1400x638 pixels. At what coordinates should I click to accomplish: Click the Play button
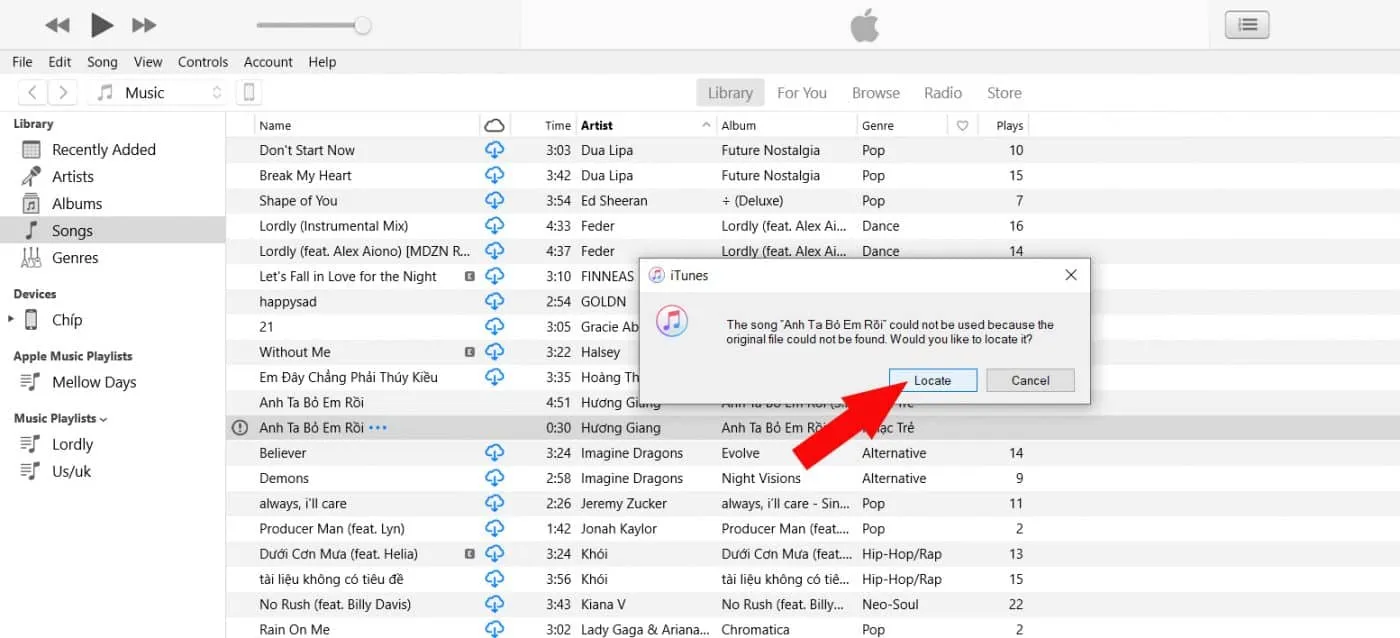[x=101, y=25]
